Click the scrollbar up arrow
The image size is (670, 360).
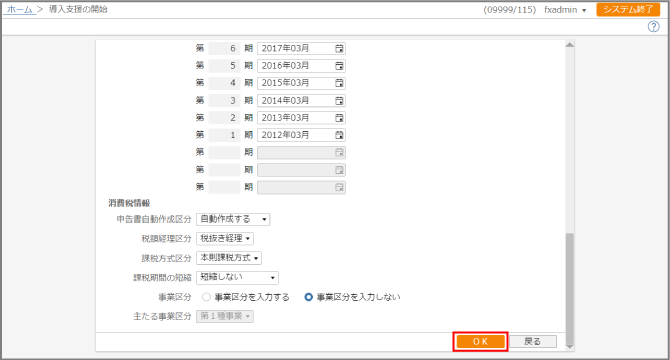coord(570,45)
